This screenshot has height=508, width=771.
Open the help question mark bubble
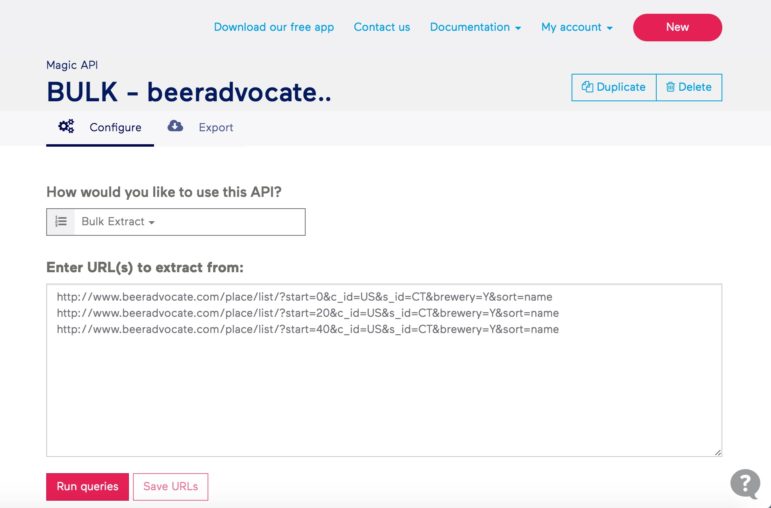pyautogui.click(x=745, y=483)
